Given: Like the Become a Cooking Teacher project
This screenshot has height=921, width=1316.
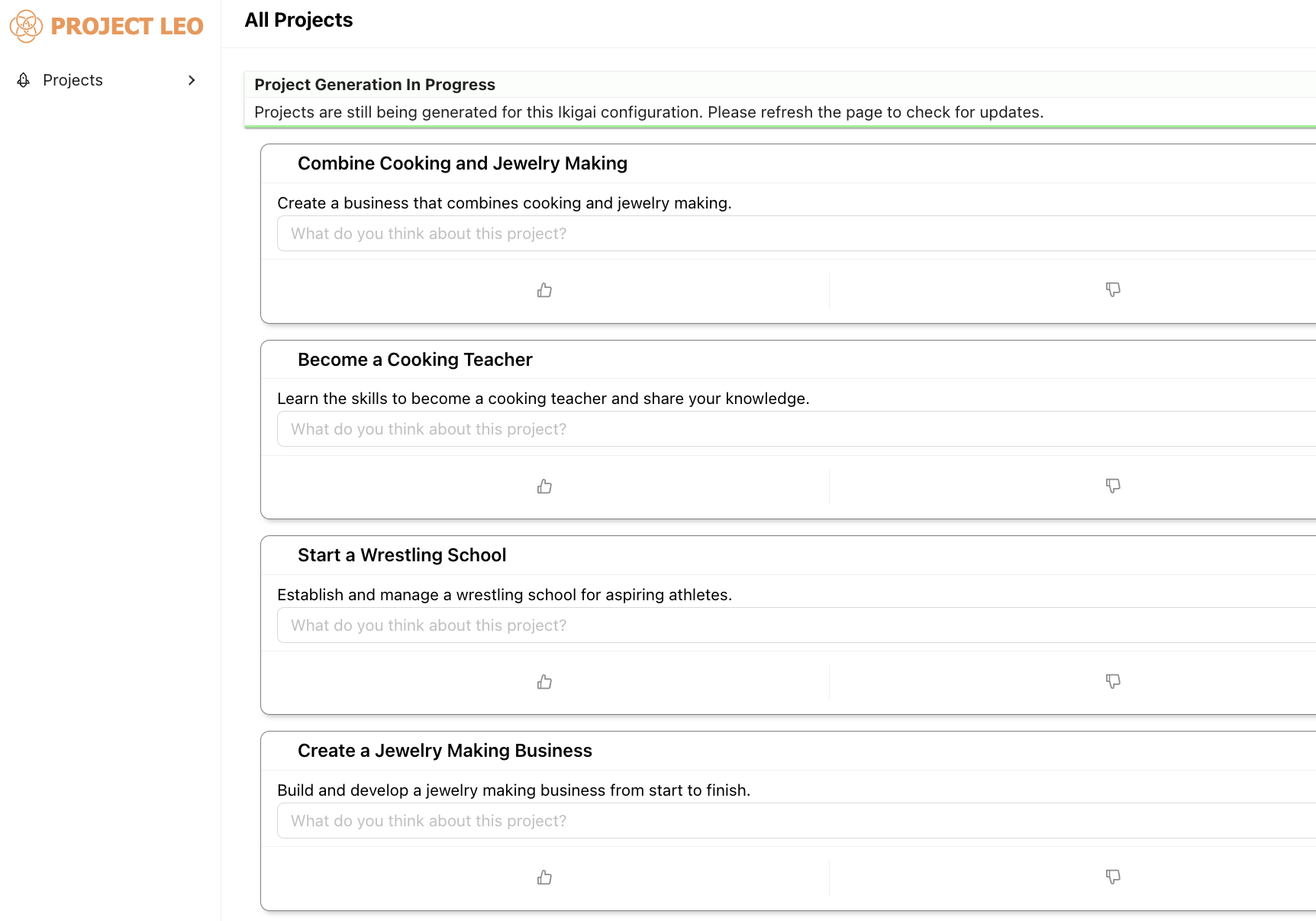Looking at the screenshot, I should click(544, 486).
